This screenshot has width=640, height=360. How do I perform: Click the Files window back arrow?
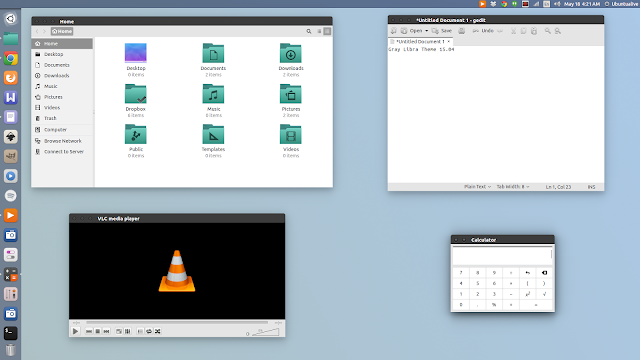[x=37, y=31]
